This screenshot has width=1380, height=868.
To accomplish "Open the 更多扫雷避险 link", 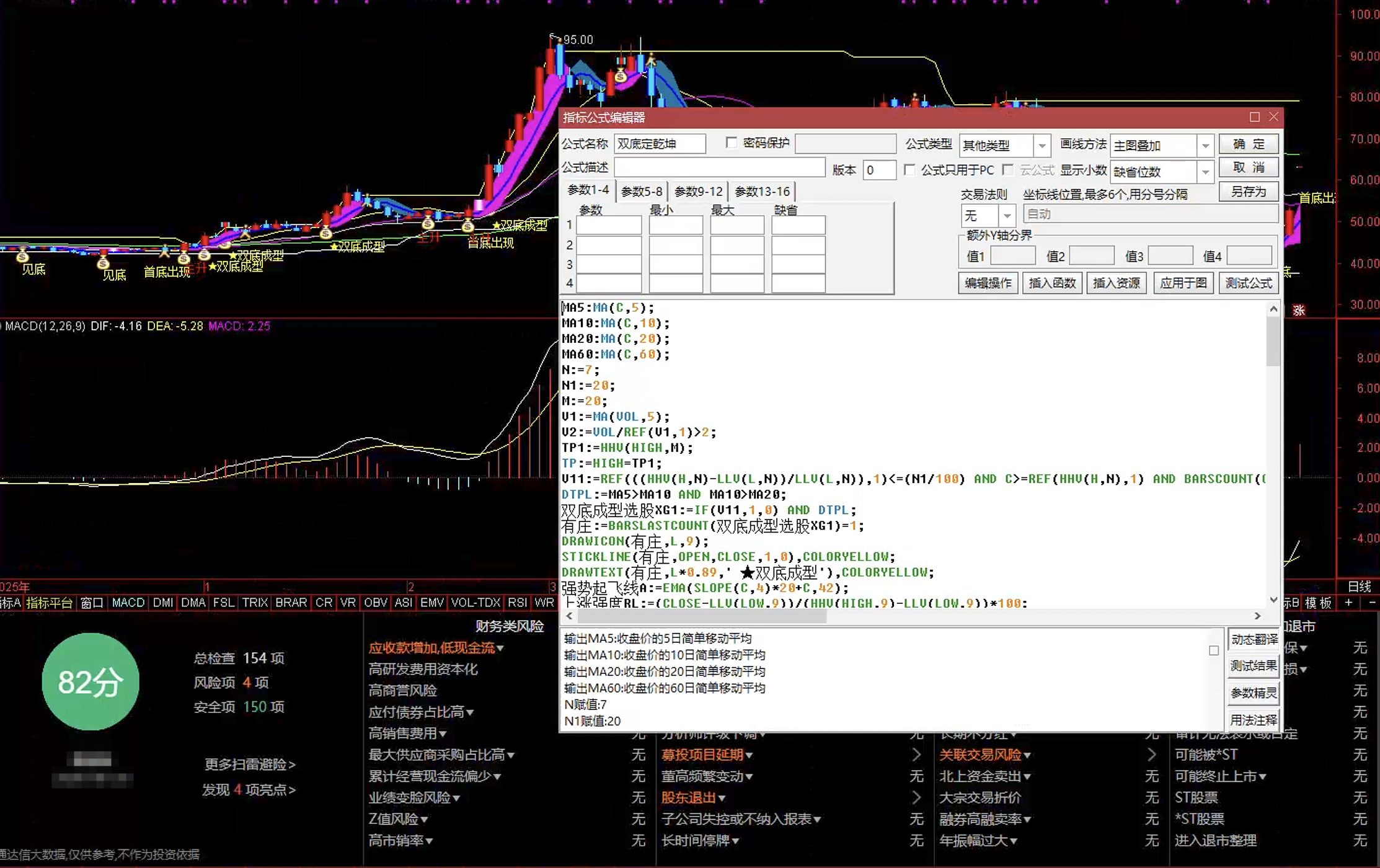I will pyautogui.click(x=250, y=764).
